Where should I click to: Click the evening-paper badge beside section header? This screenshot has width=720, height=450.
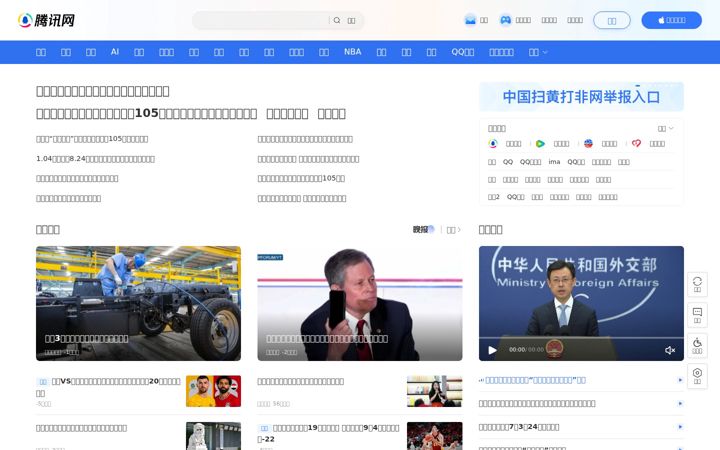coord(423,229)
